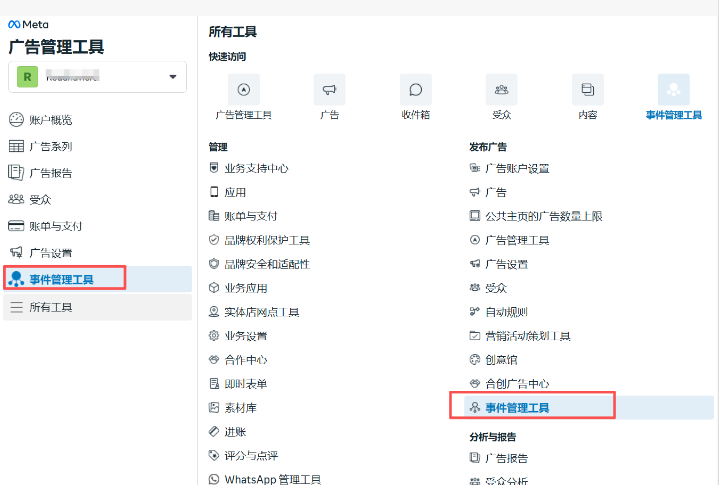719x485 pixels.
Task: Click the 分析与报告 section heading
Action: click(492, 436)
